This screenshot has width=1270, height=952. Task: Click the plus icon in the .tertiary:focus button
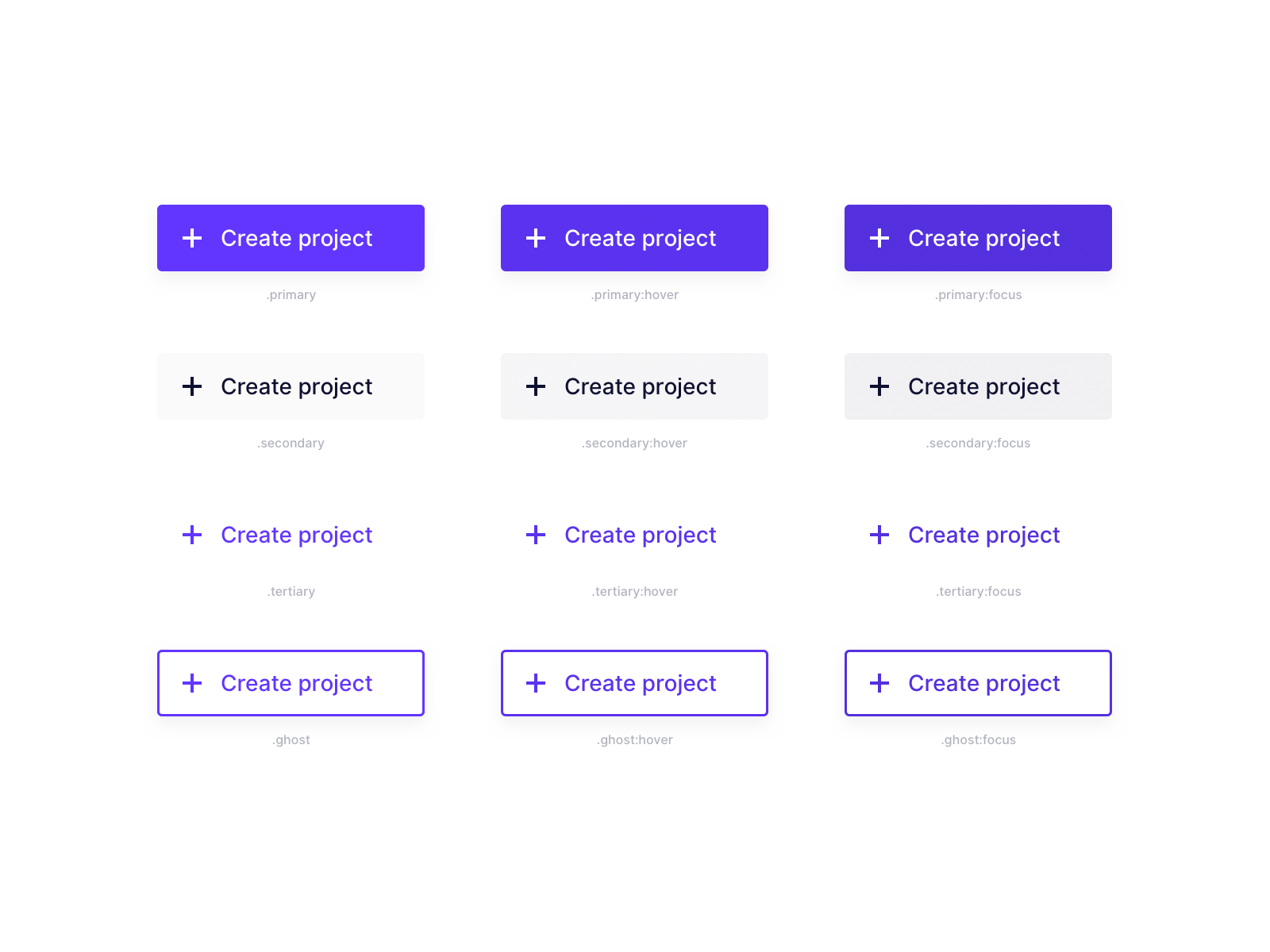point(879,535)
